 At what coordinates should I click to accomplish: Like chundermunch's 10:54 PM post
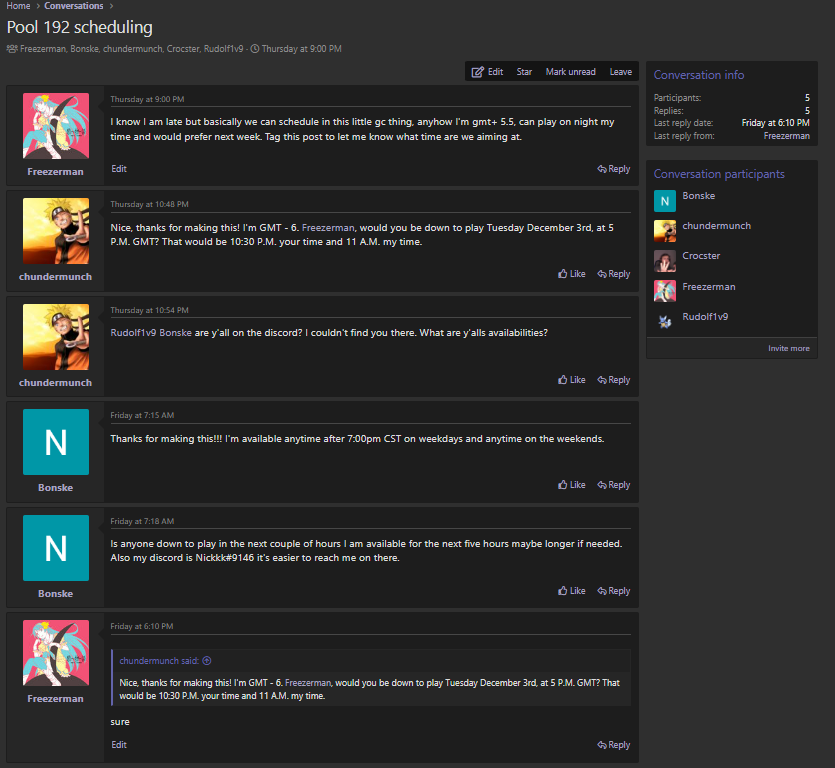pos(571,380)
